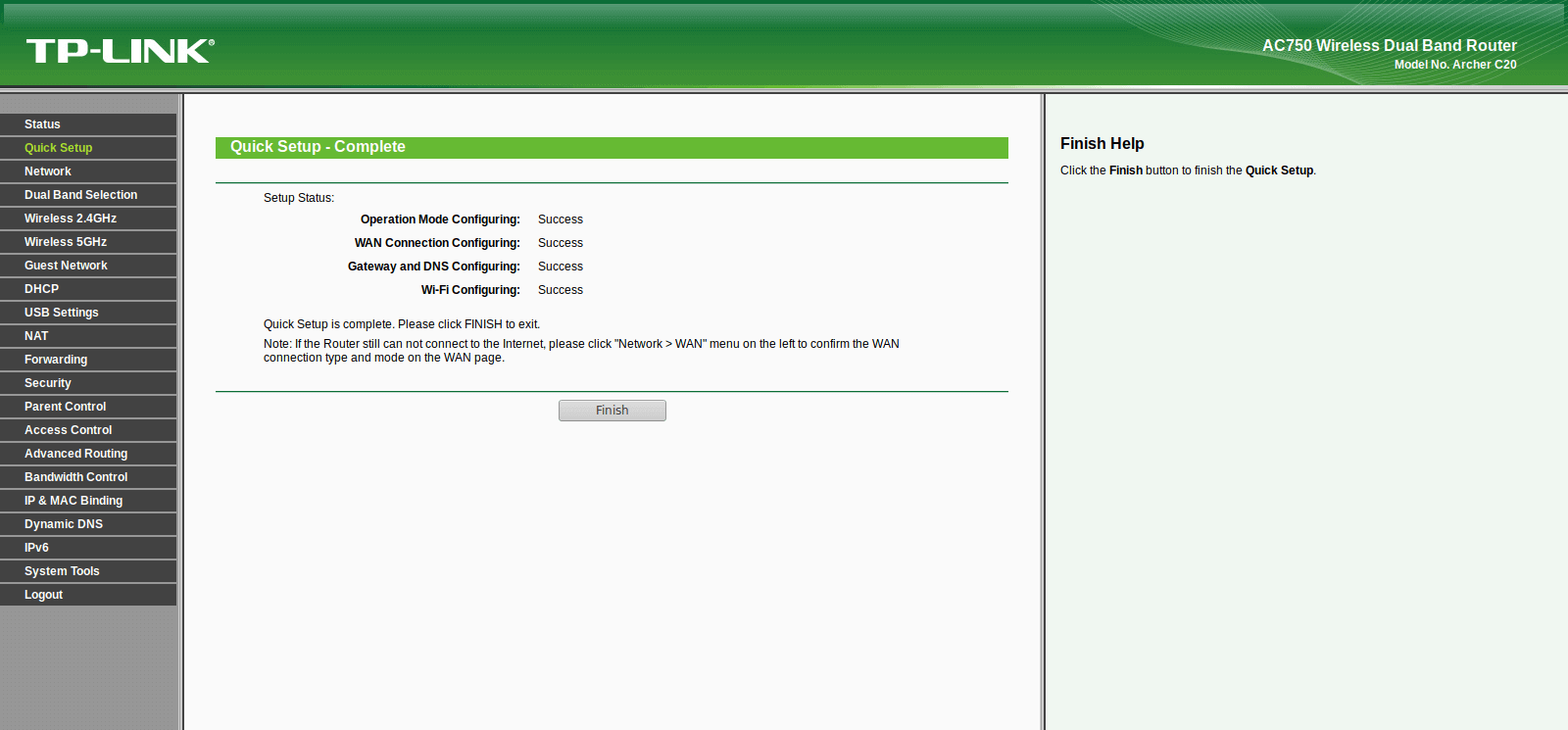Click Gateway and DNS Configuring label
Viewport: 1568px width, 730px height.
coord(434,267)
